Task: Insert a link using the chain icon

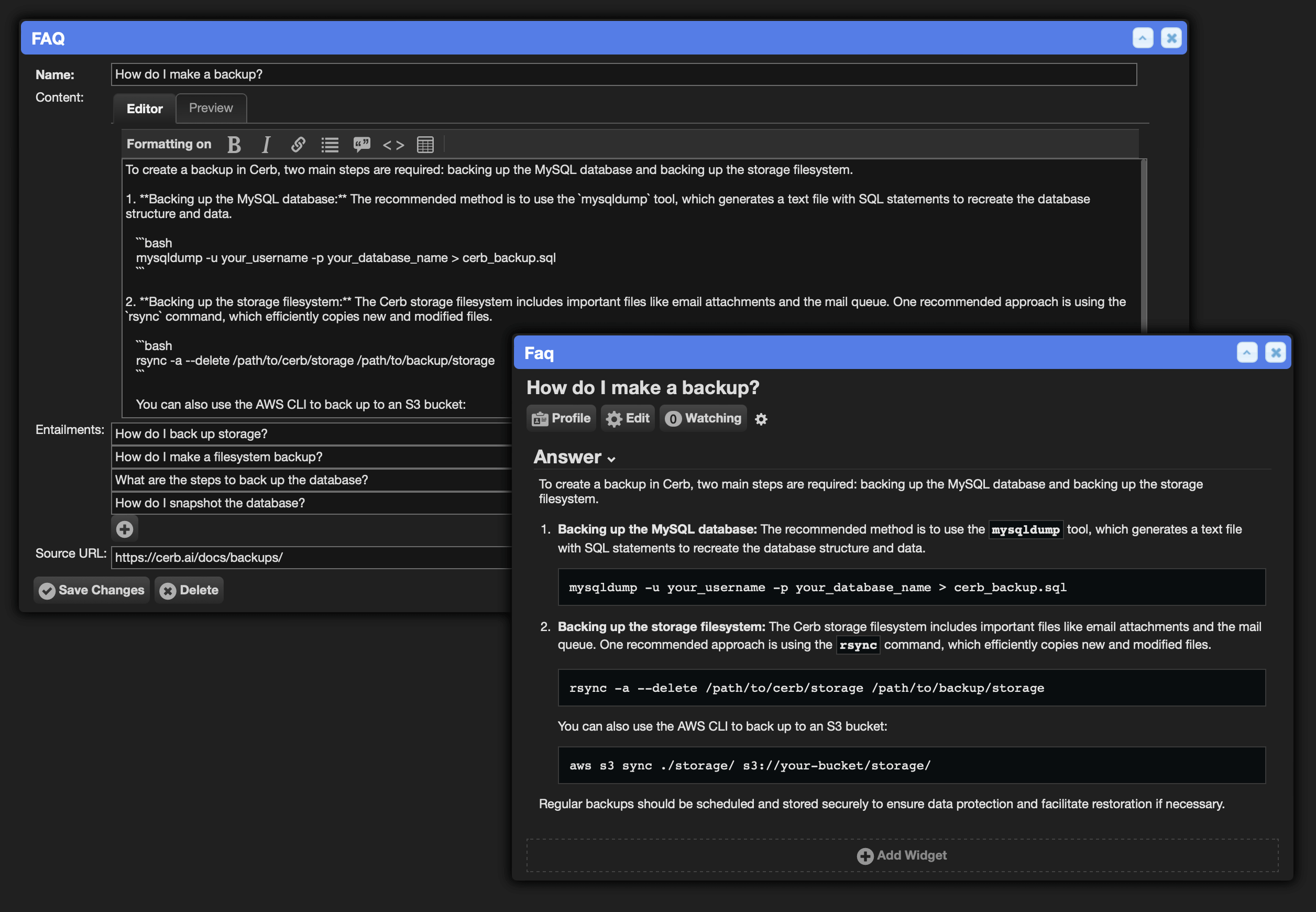Action: (298, 145)
